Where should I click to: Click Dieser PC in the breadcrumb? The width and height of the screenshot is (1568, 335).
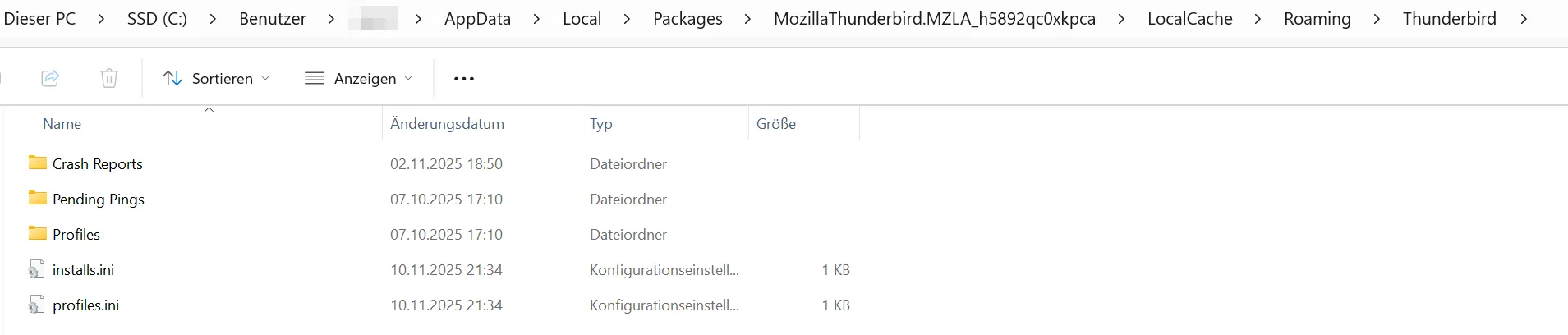(x=39, y=19)
